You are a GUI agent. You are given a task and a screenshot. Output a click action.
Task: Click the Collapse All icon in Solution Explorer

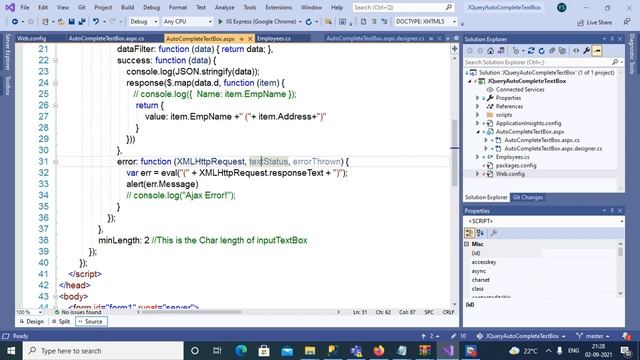click(552, 51)
